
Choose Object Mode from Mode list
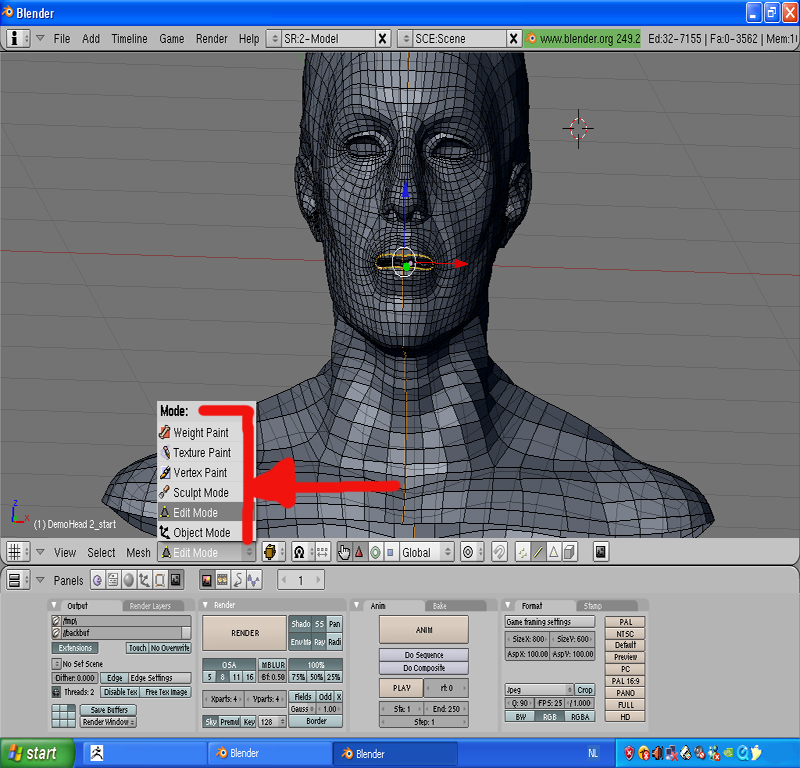200,532
